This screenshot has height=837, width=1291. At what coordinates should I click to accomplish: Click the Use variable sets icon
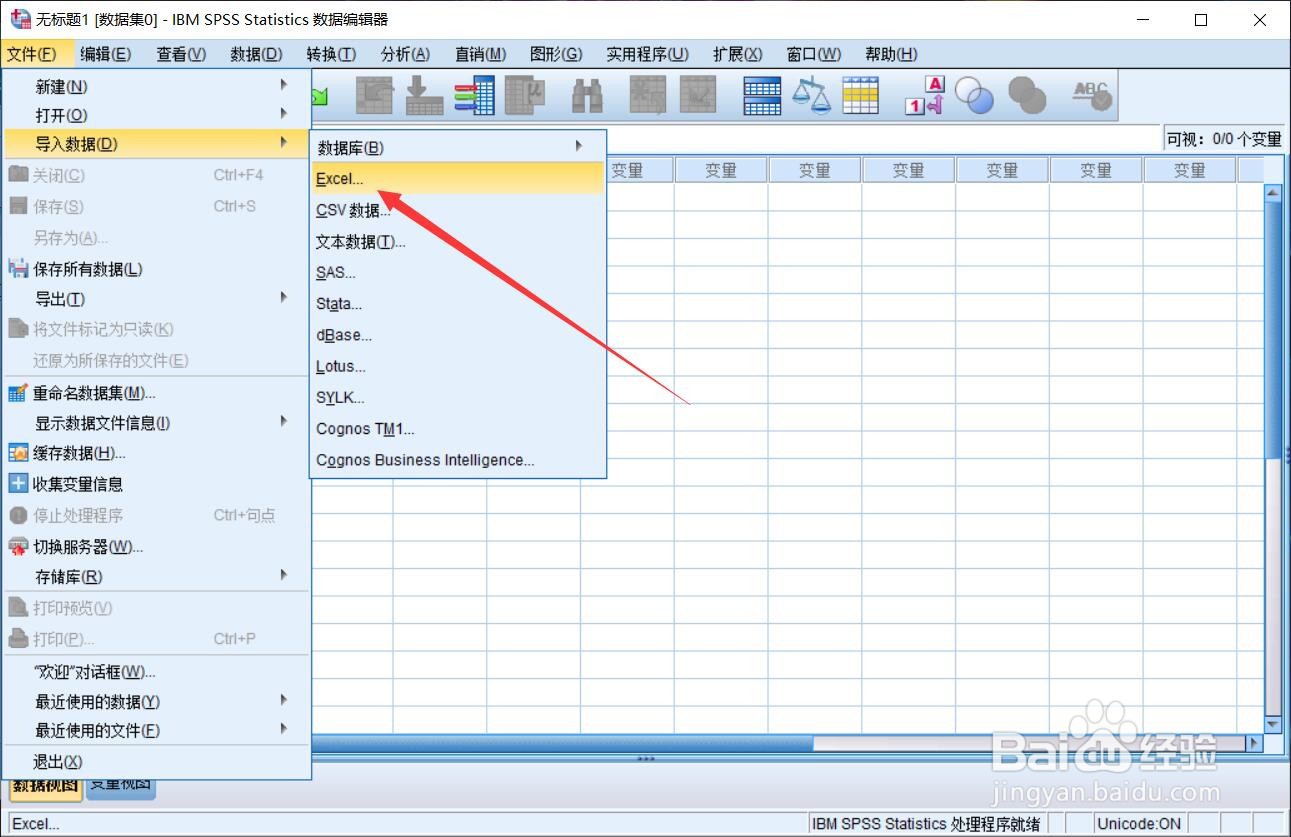[x=974, y=96]
